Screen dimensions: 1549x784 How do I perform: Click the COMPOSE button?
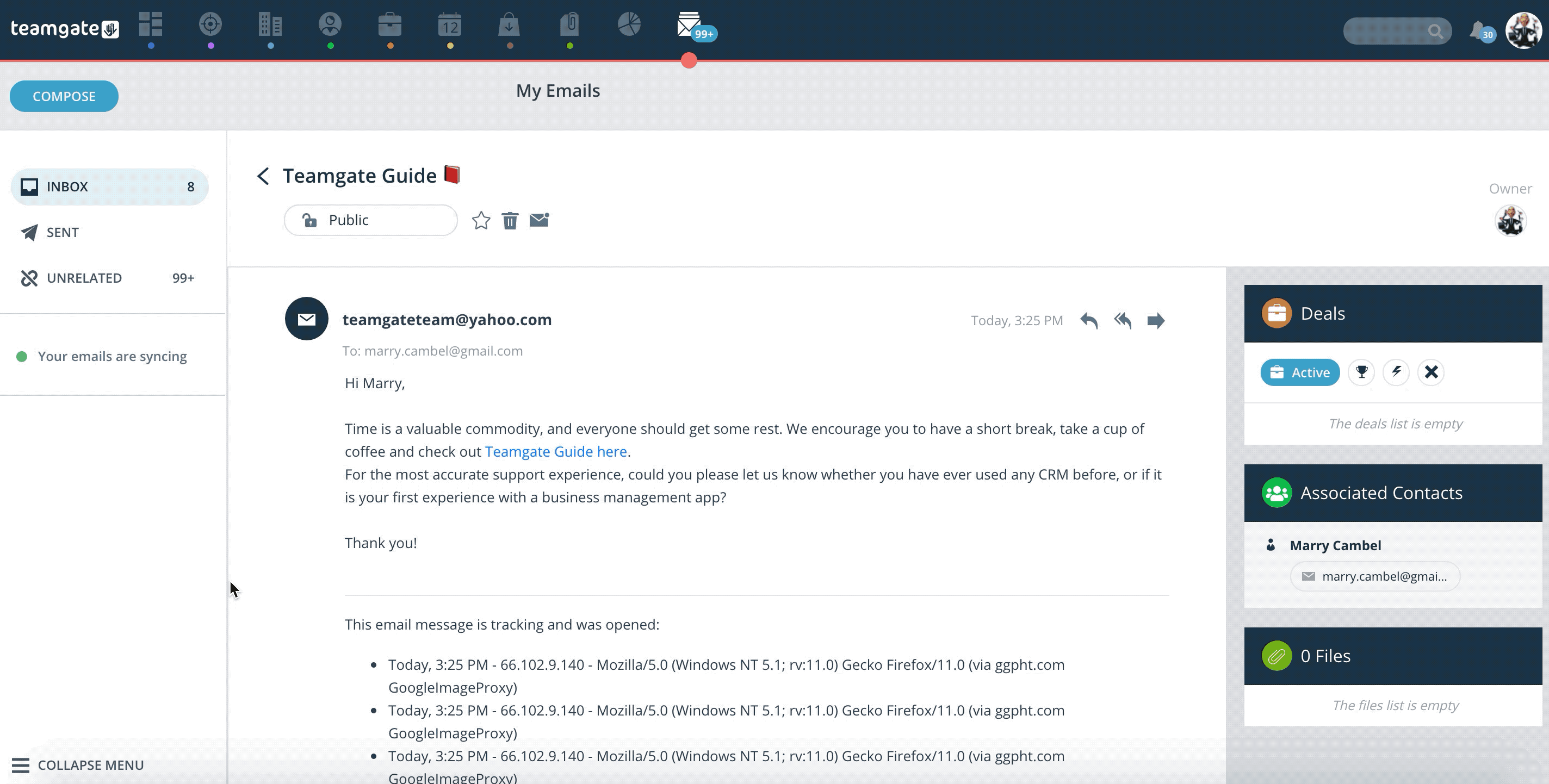64,96
